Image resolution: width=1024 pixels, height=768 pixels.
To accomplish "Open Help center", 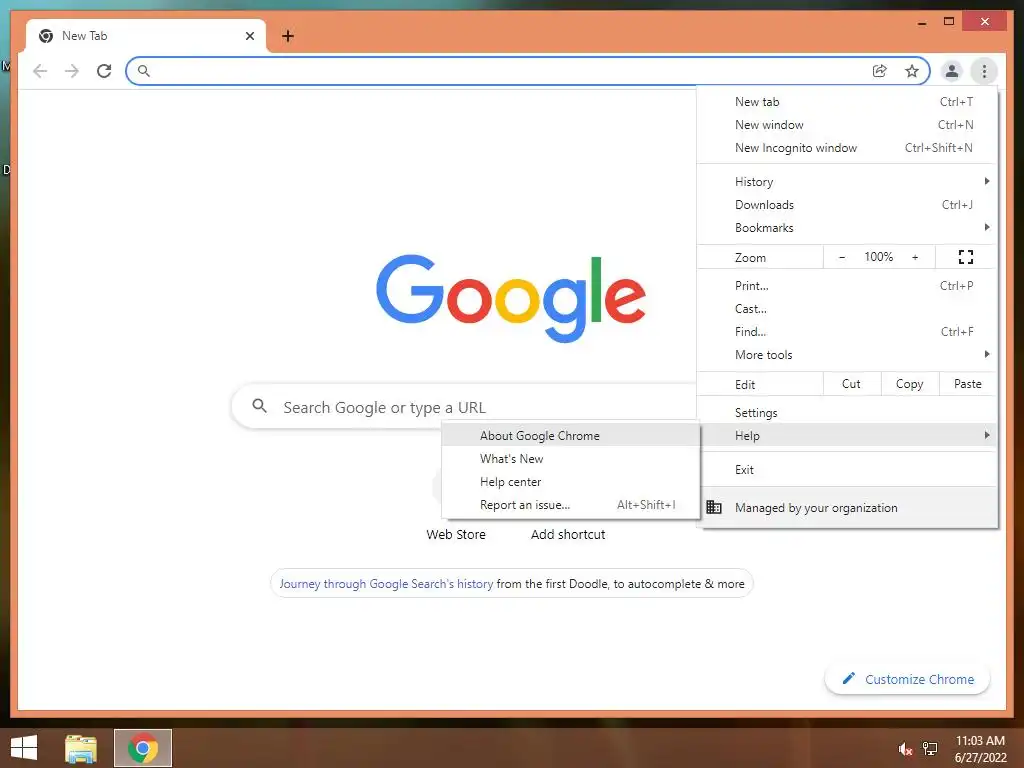I will click(571, 481).
